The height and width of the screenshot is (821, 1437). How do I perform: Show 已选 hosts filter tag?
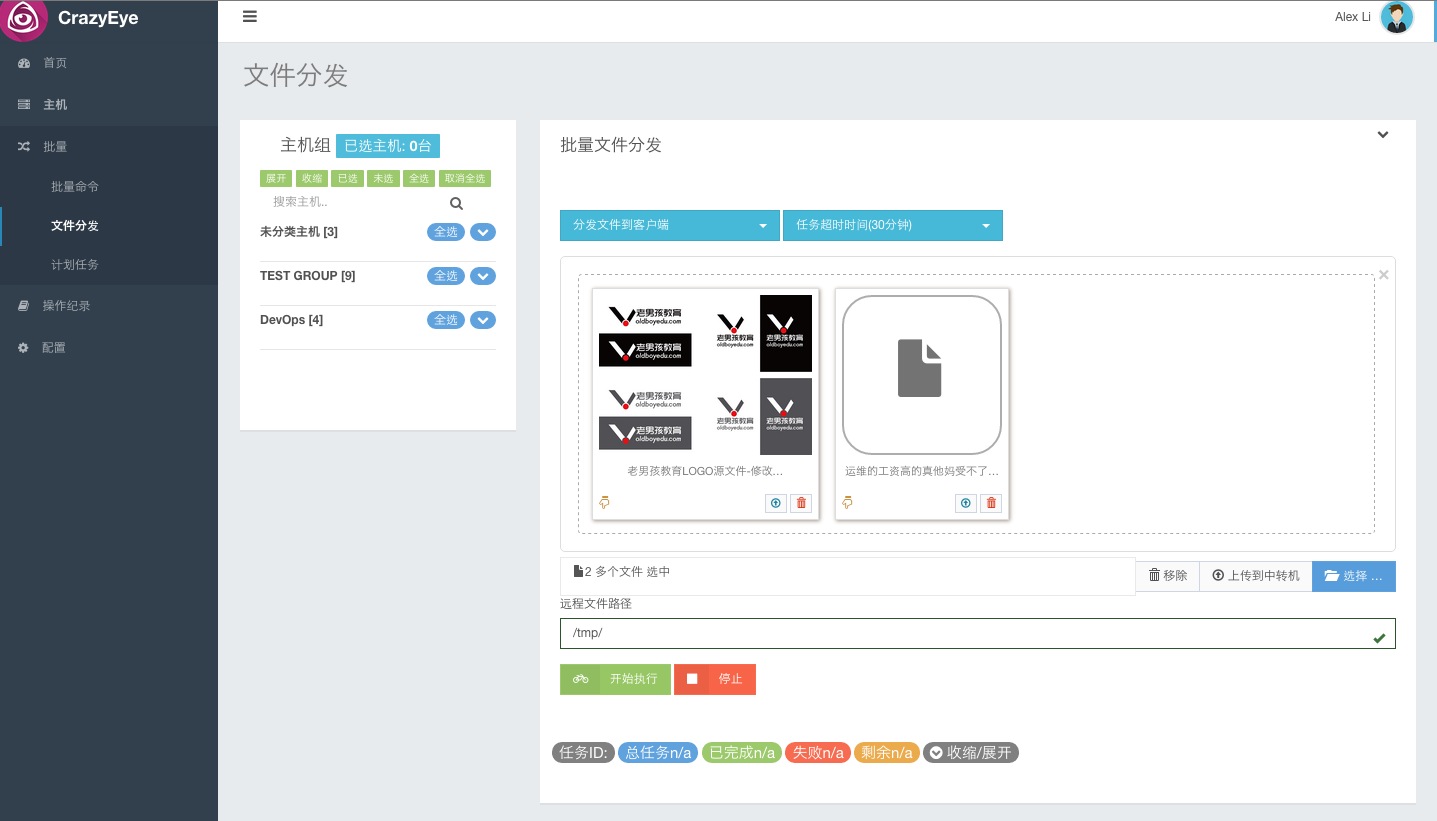pos(347,179)
